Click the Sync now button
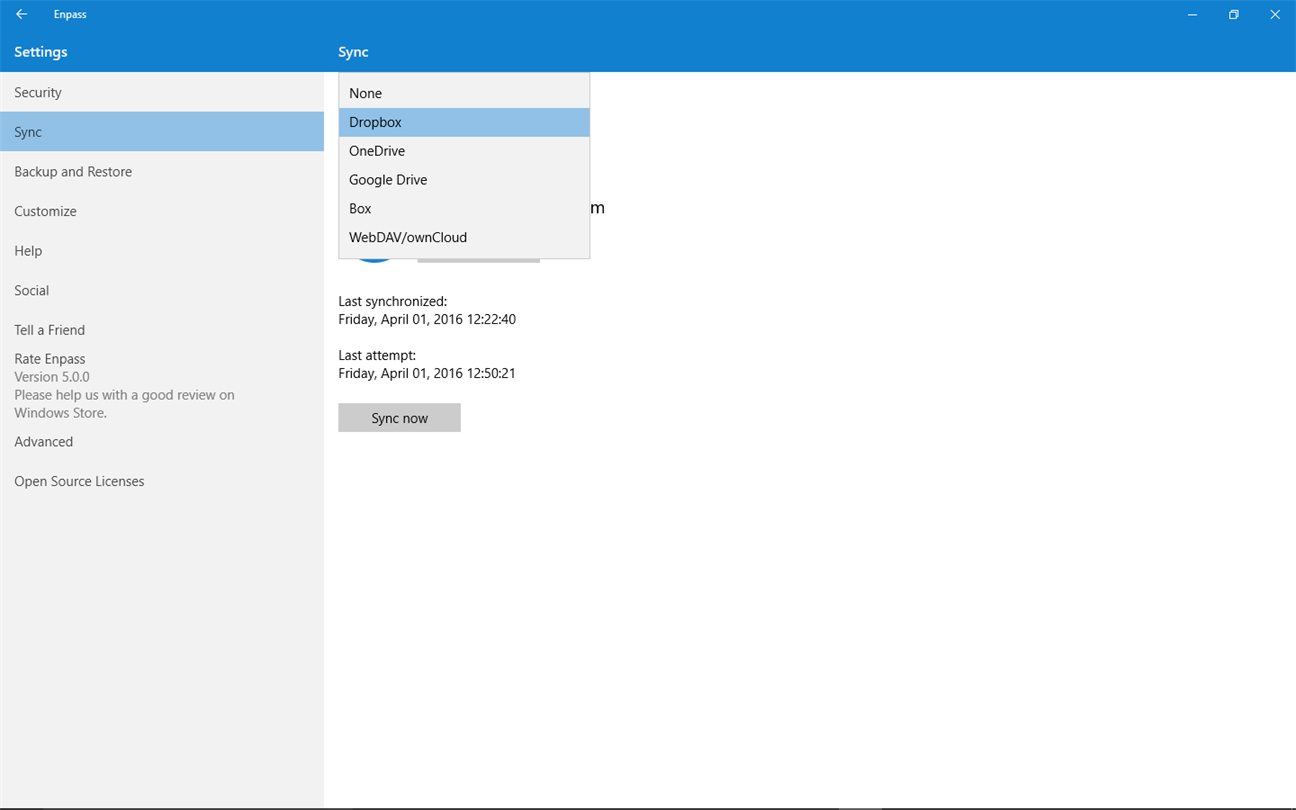This screenshot has height=810, width=1296. tap(399, 418)
